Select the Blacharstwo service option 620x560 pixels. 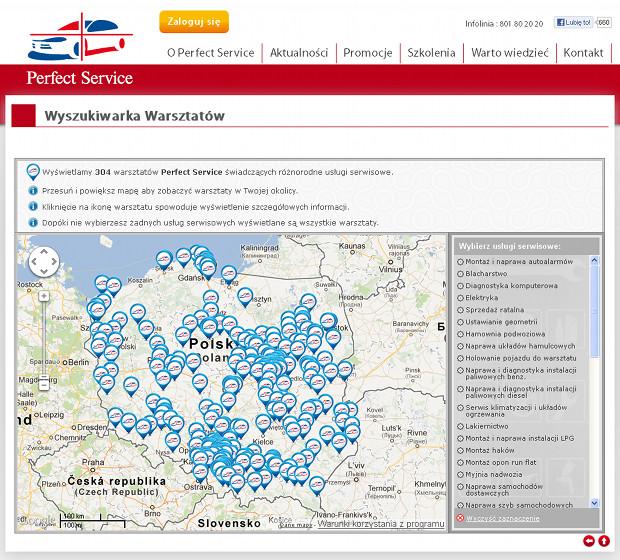pos(482,274)
